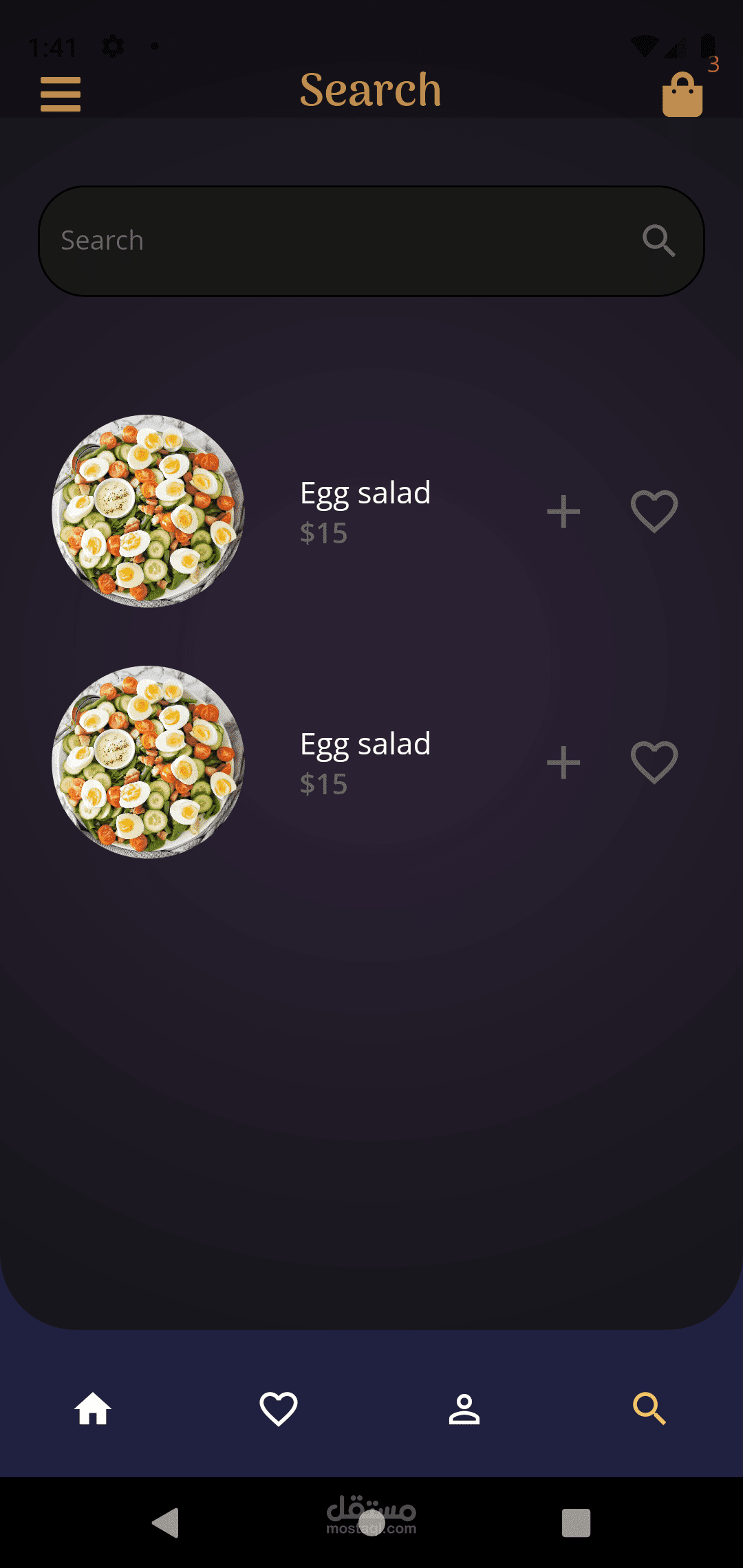The width and height of the screenshot is (743, 1568).
Task: Tap the cart item count badge
Action: click(713, 65)
